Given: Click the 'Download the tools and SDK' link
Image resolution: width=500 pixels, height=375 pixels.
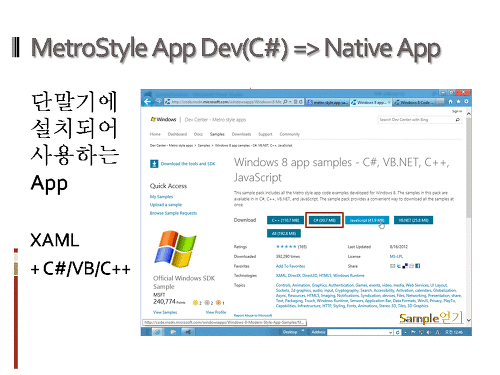Looking at the screenshot, I should pos(188,164).
